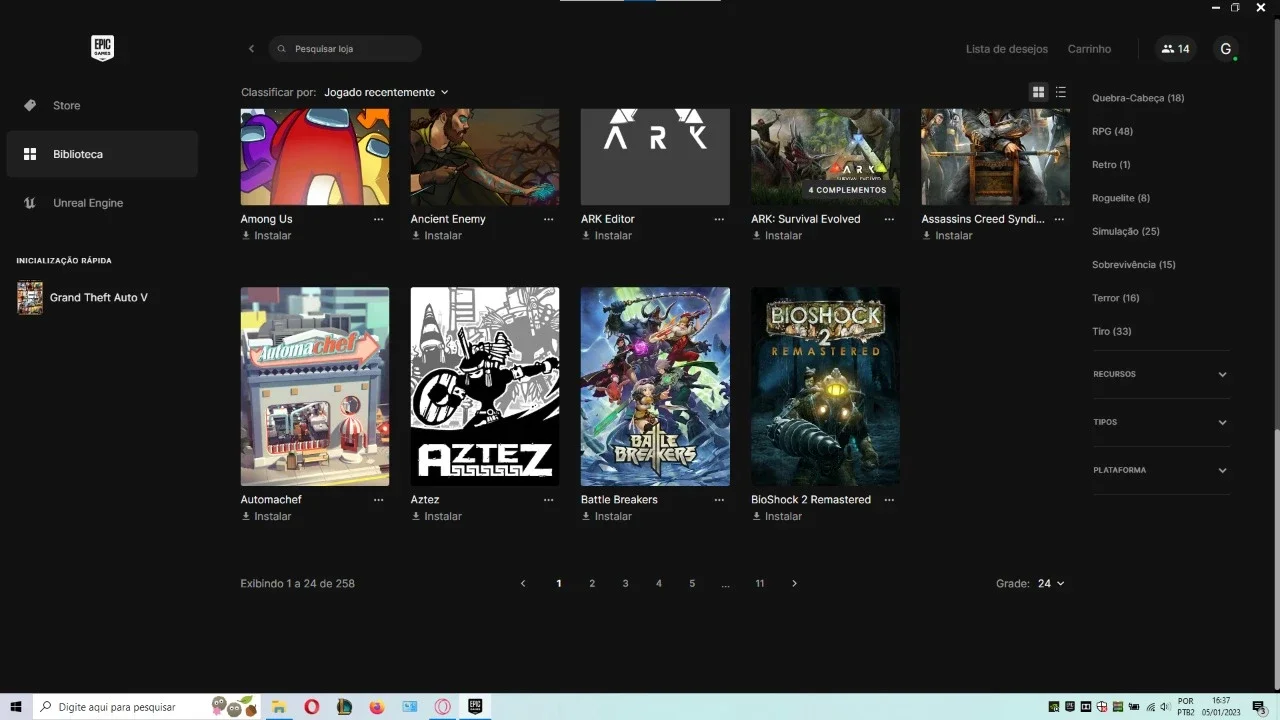Viewport: 1280px width, 720px height.
Task: Filter by Tiro (33) genre
Action: pyautogui.click(x=1112, y=331)
